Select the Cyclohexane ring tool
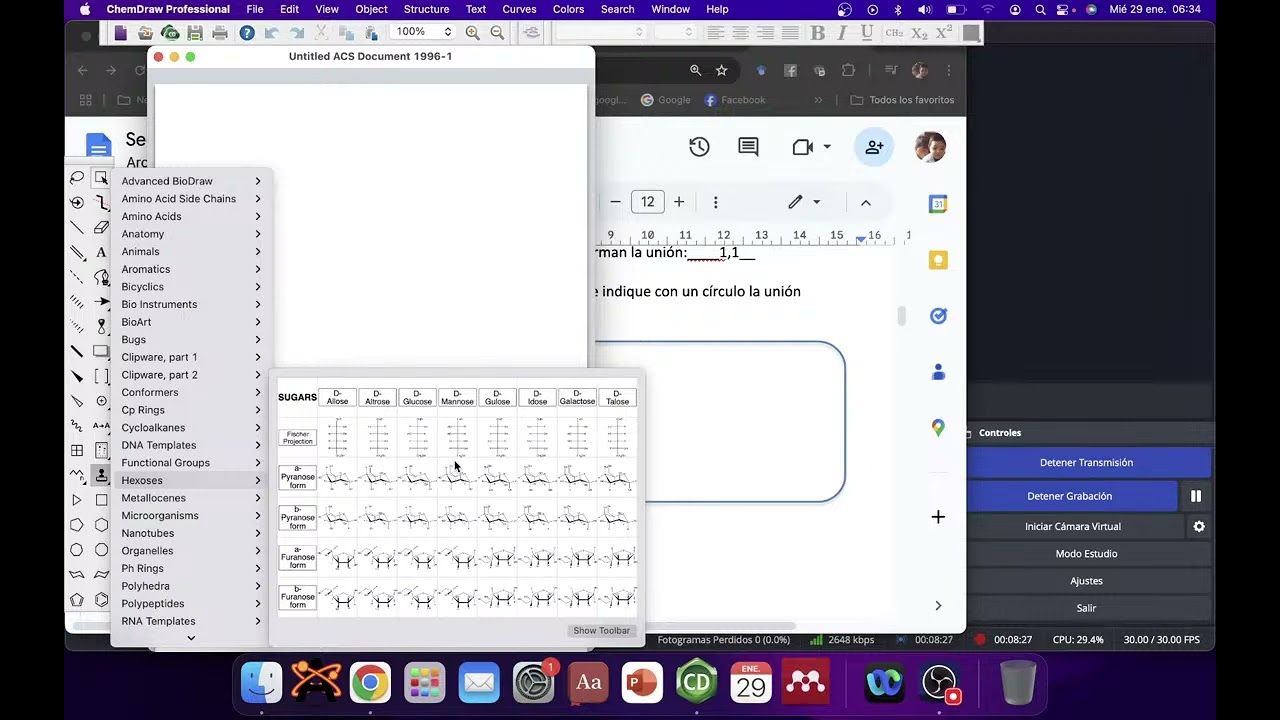 [x=101, y=525]
